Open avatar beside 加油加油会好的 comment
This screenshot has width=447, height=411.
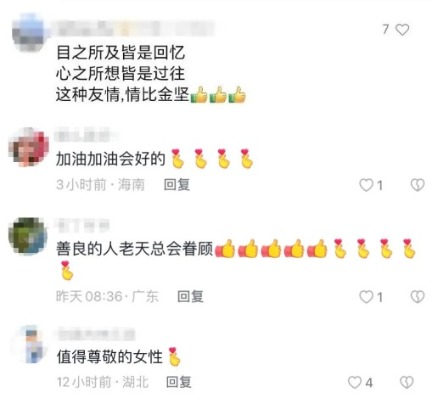29,147
